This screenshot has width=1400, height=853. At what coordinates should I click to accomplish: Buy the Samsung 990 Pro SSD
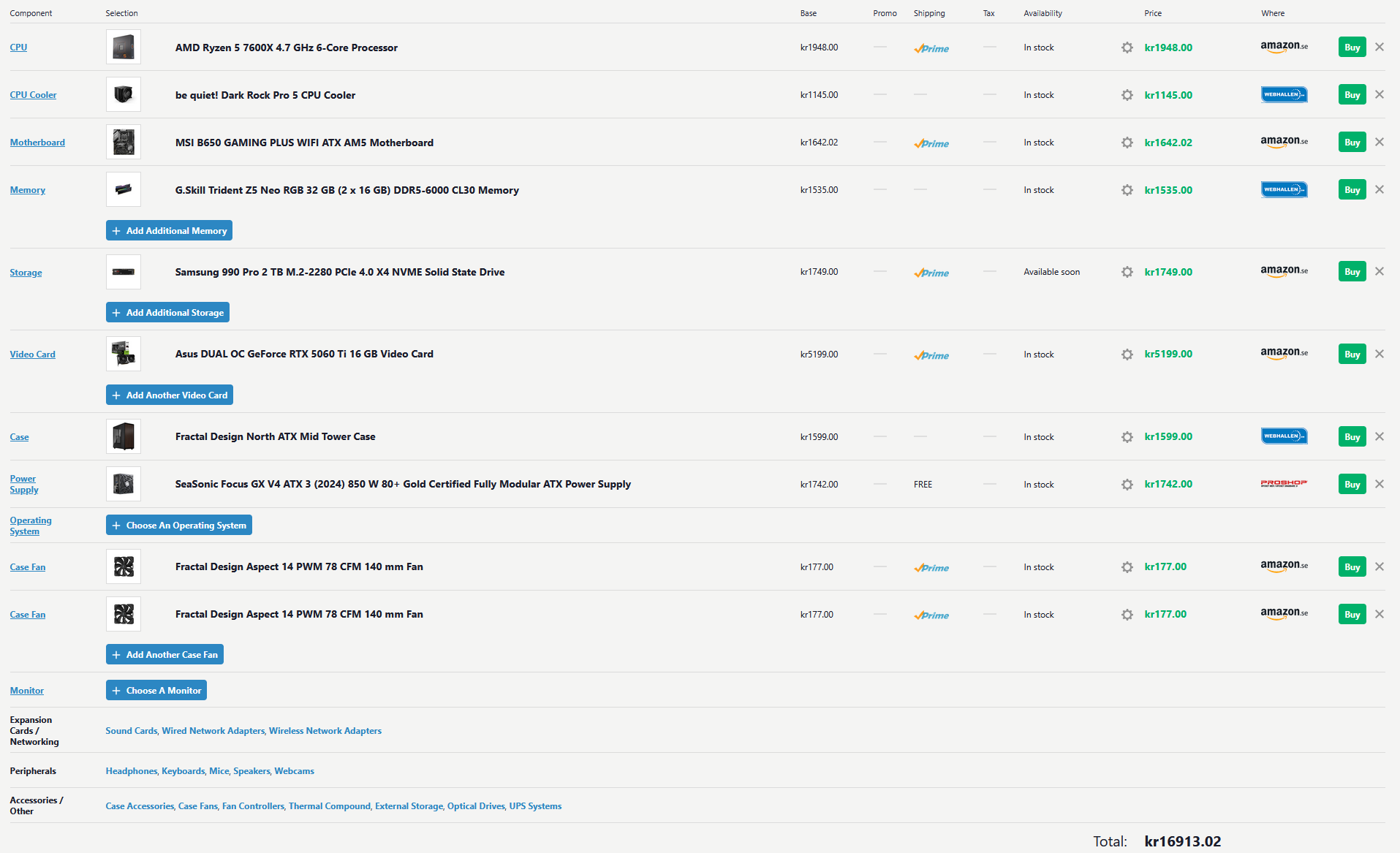1352,271
